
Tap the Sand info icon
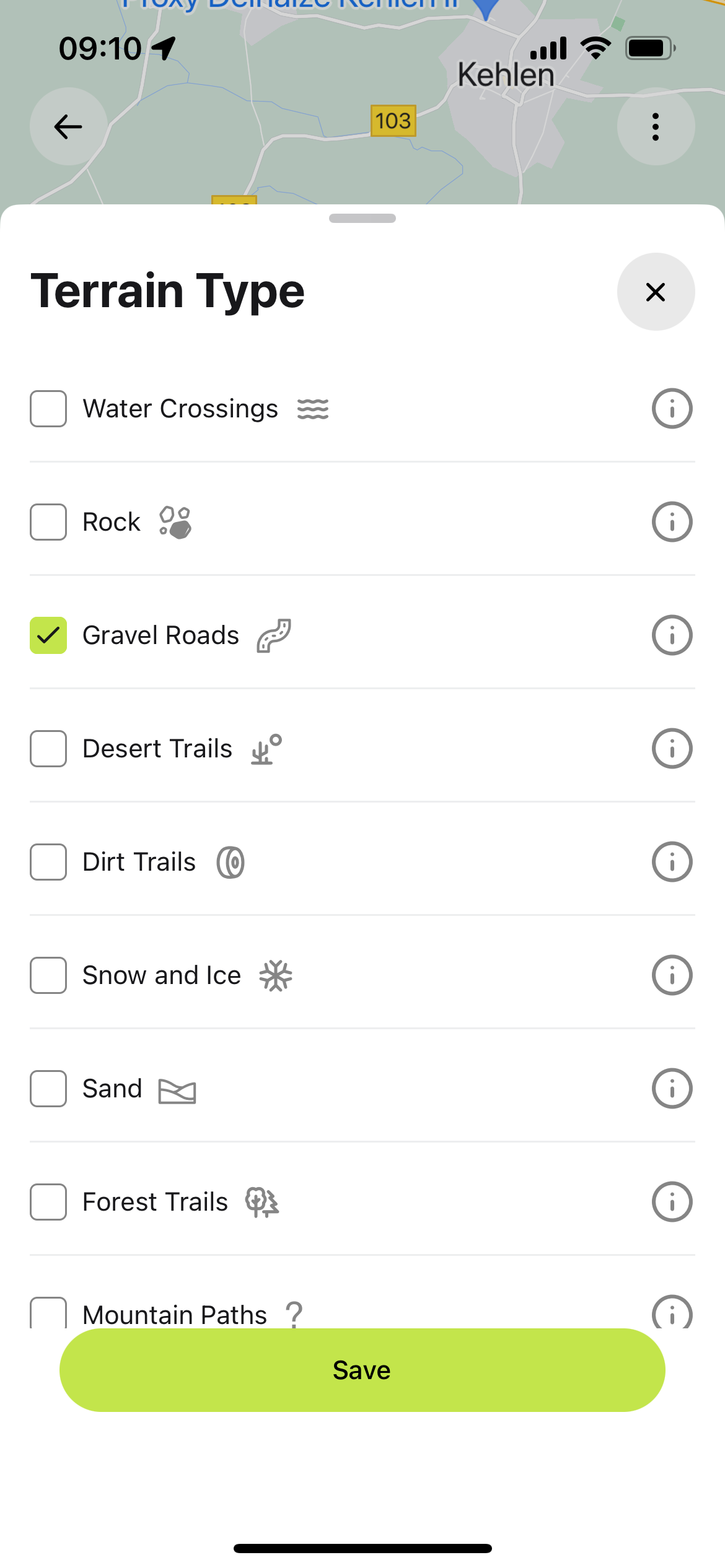(x=672, y=1089)
